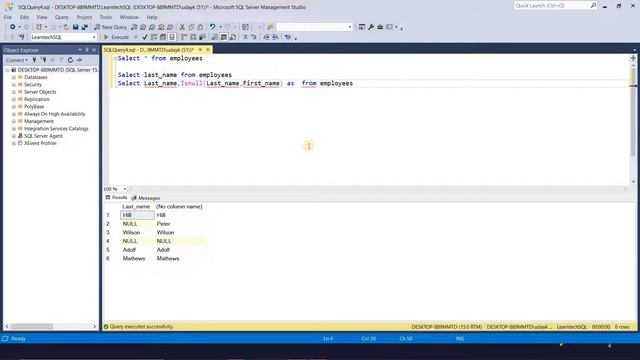Screen dimensions: 640x360
Task: Toggle IntelliSense Enabled button
Action: pos(172,37)
